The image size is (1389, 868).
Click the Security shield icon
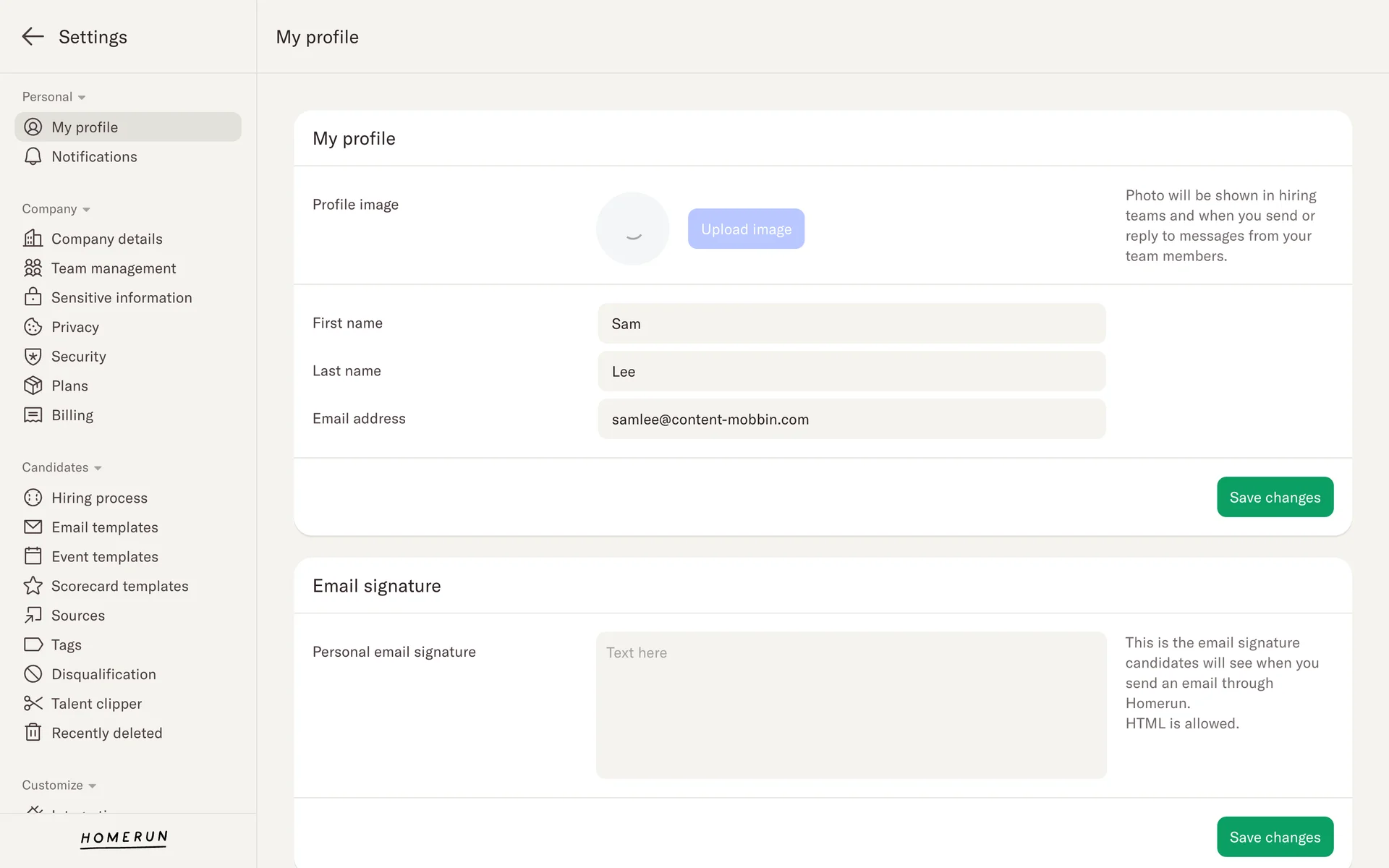point(33,357)
